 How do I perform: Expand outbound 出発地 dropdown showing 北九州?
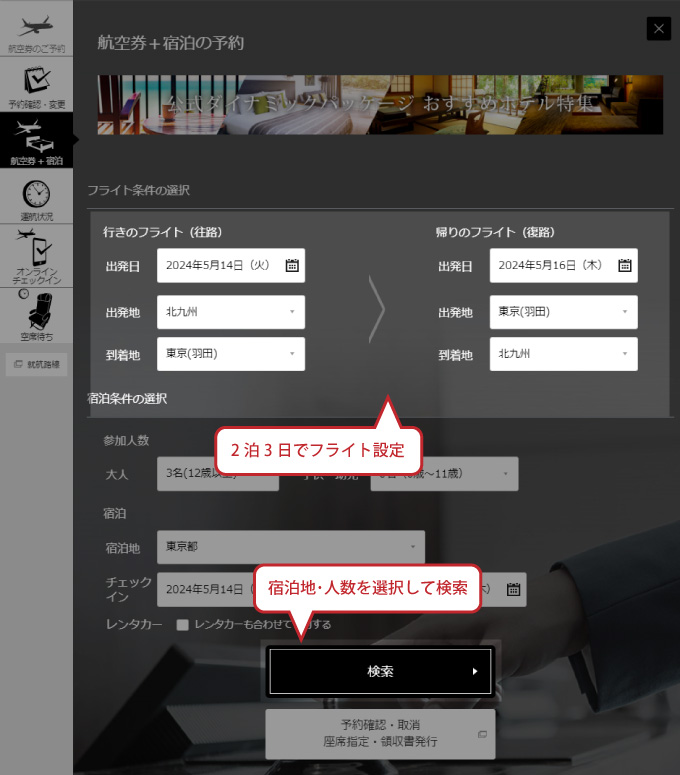click(231, 312)
